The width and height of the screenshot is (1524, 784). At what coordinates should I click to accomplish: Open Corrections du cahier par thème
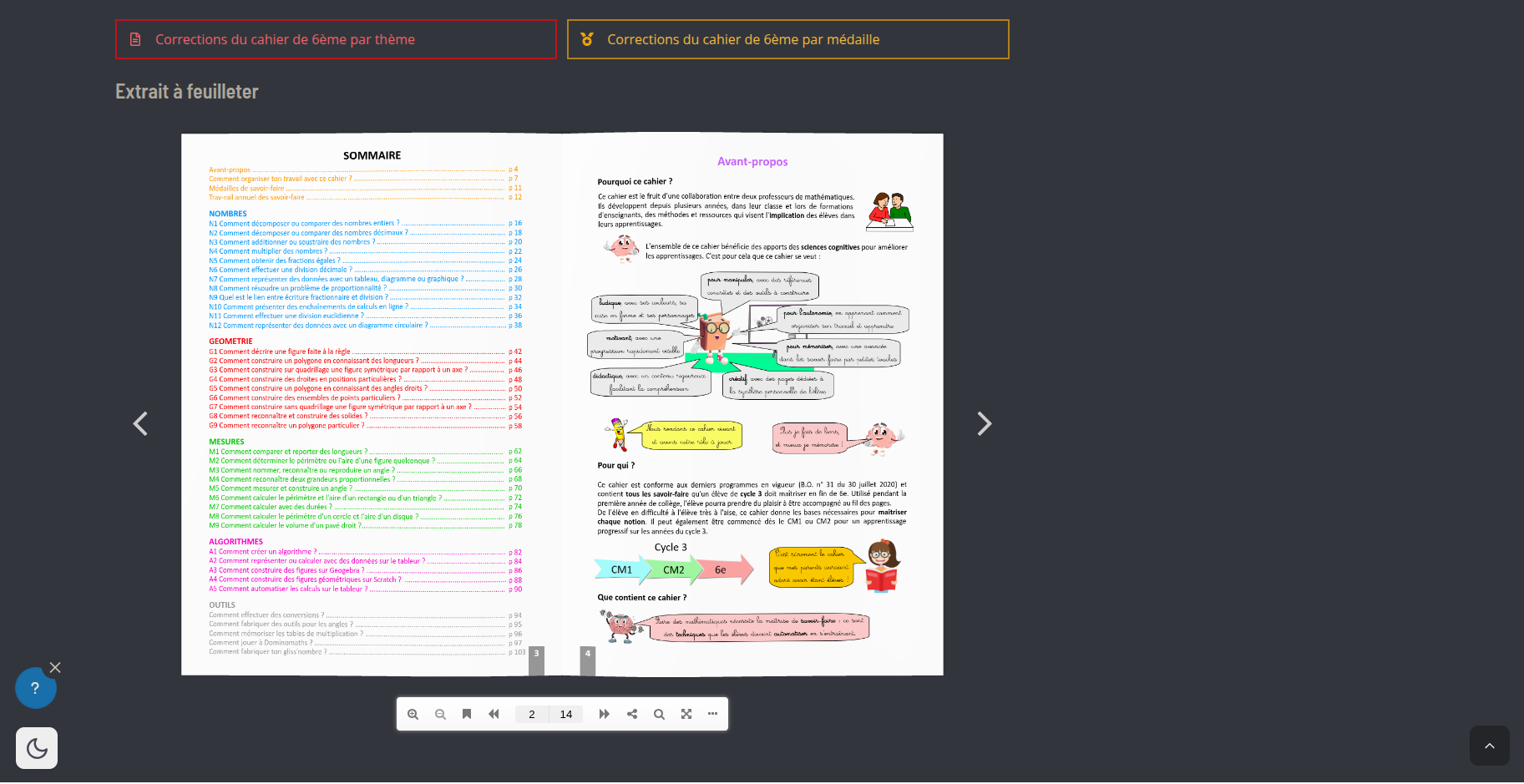click(x=336, y=39)
